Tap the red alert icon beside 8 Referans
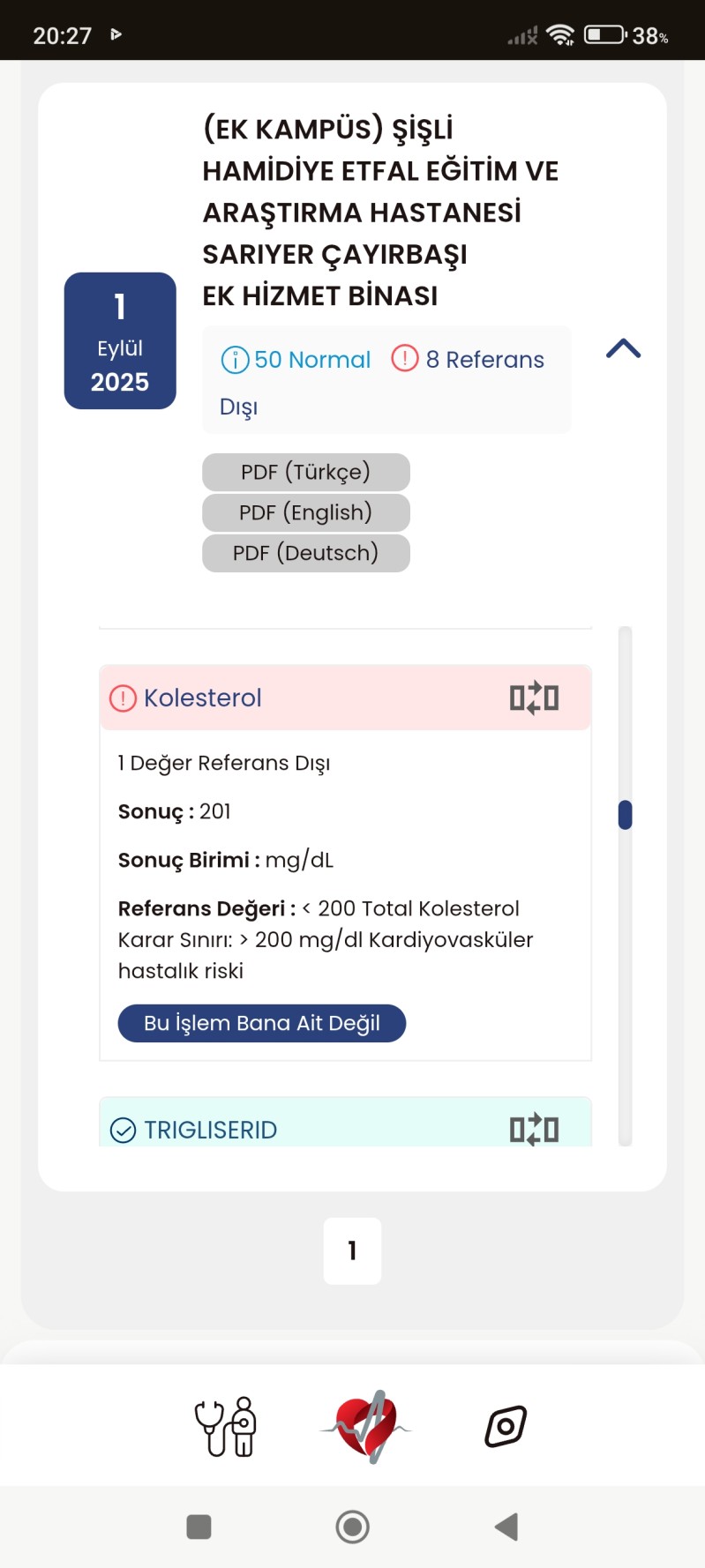 point(405,358)
